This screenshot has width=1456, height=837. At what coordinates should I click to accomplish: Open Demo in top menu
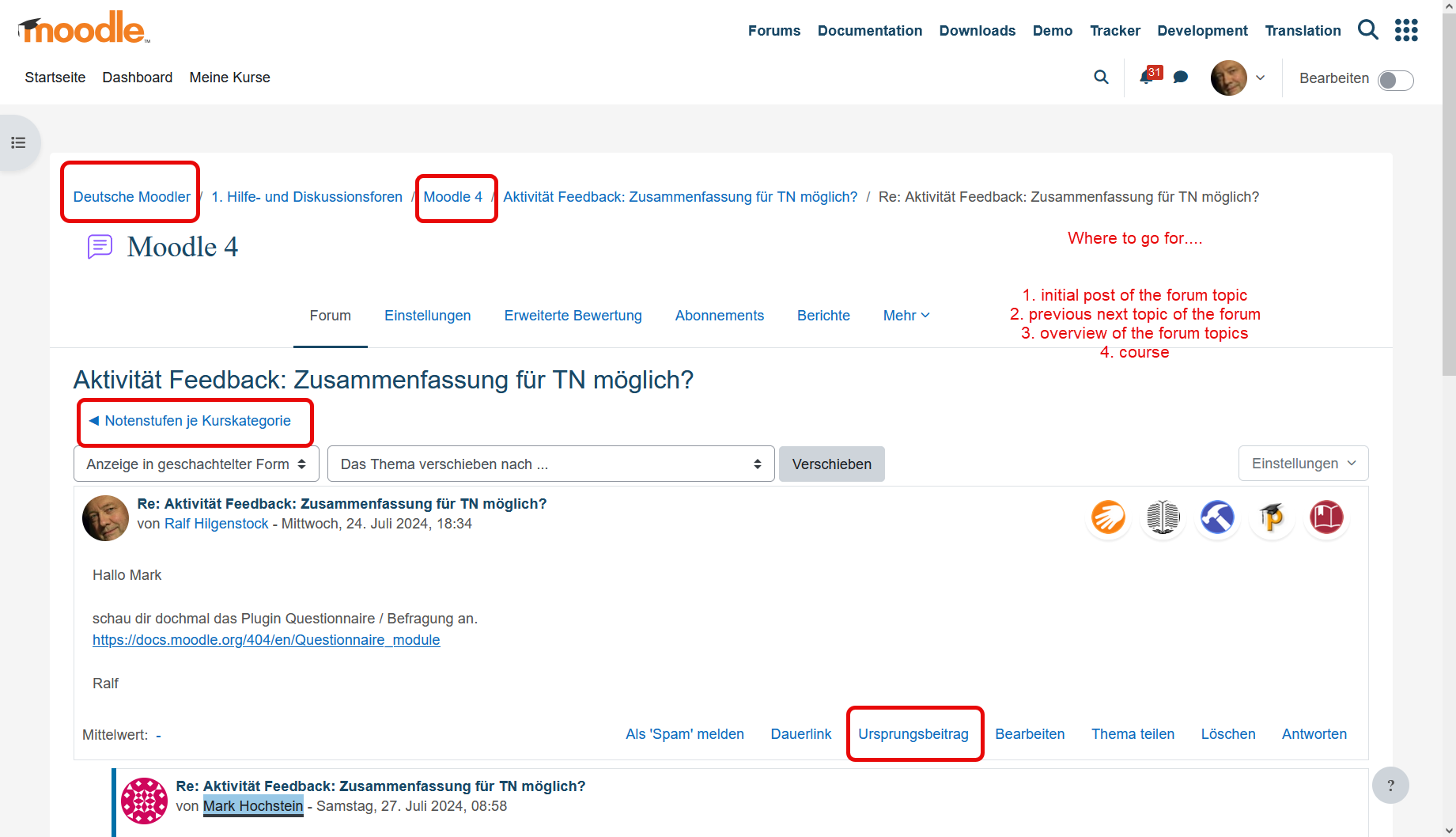point(1053,31)
